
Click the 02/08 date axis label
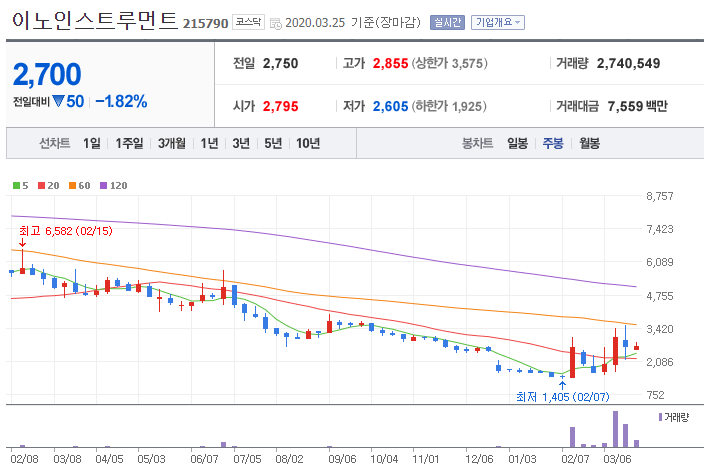24,459
